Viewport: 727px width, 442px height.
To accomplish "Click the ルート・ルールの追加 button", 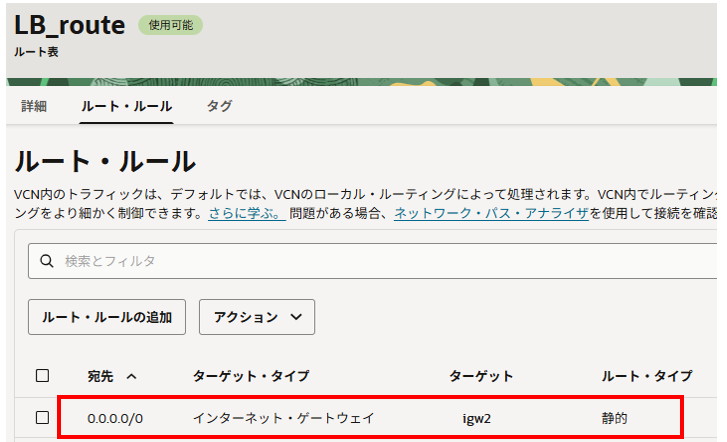I will tap(107, 317).
